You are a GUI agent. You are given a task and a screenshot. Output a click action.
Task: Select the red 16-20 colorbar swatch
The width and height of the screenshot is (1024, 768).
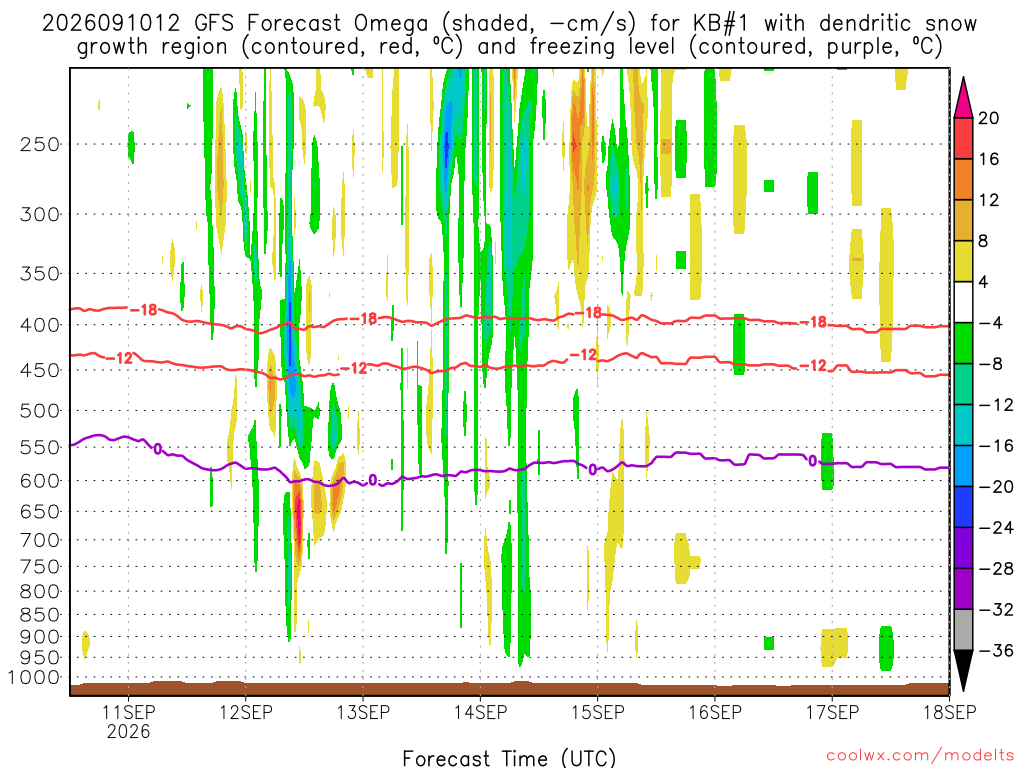click(x=963, y=138)
